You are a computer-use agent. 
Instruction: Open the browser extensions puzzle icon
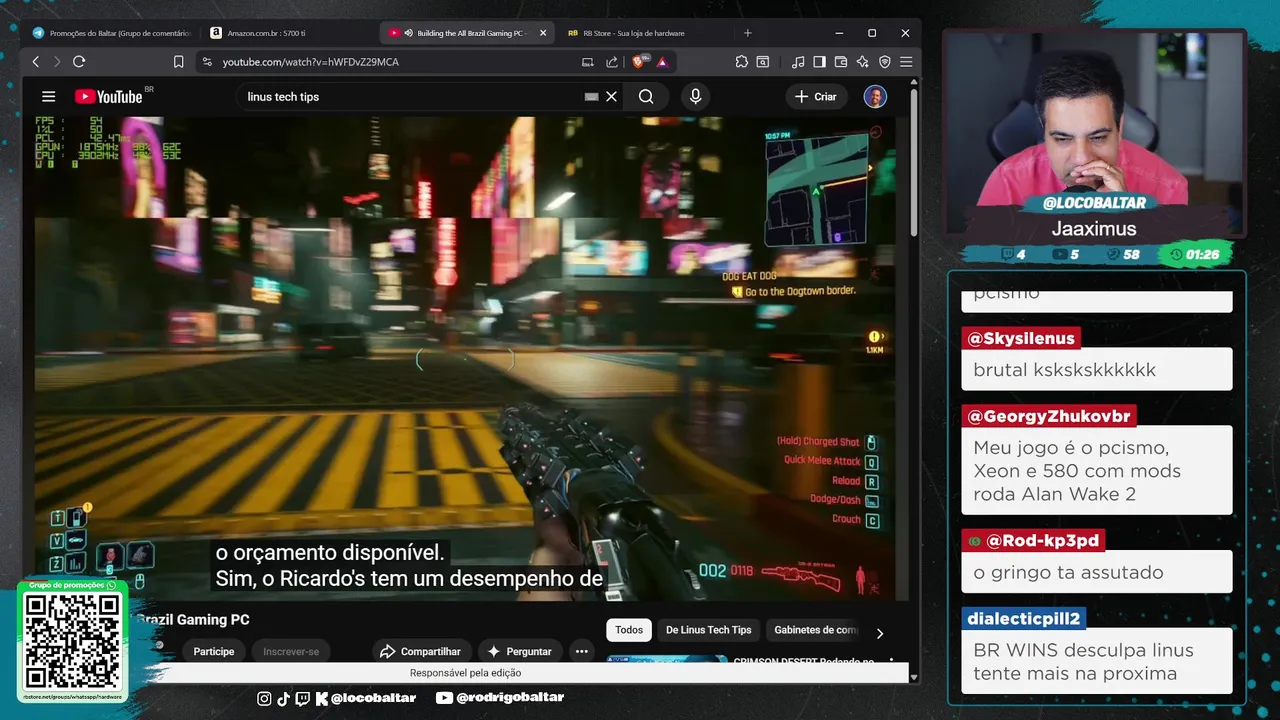[741, 62]
